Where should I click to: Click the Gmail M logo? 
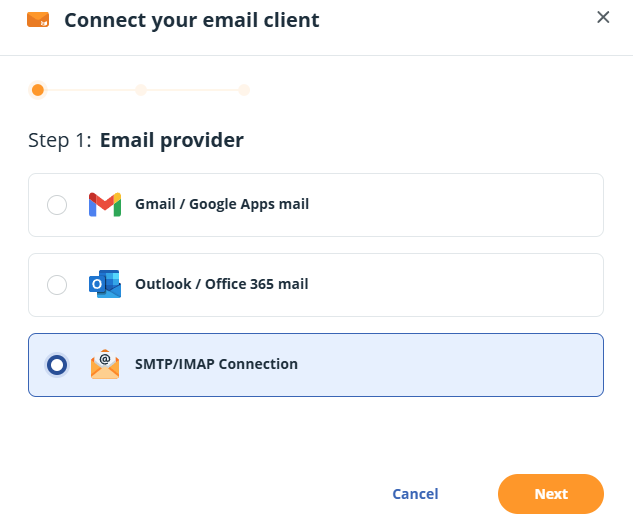click(x=105, y=205)
